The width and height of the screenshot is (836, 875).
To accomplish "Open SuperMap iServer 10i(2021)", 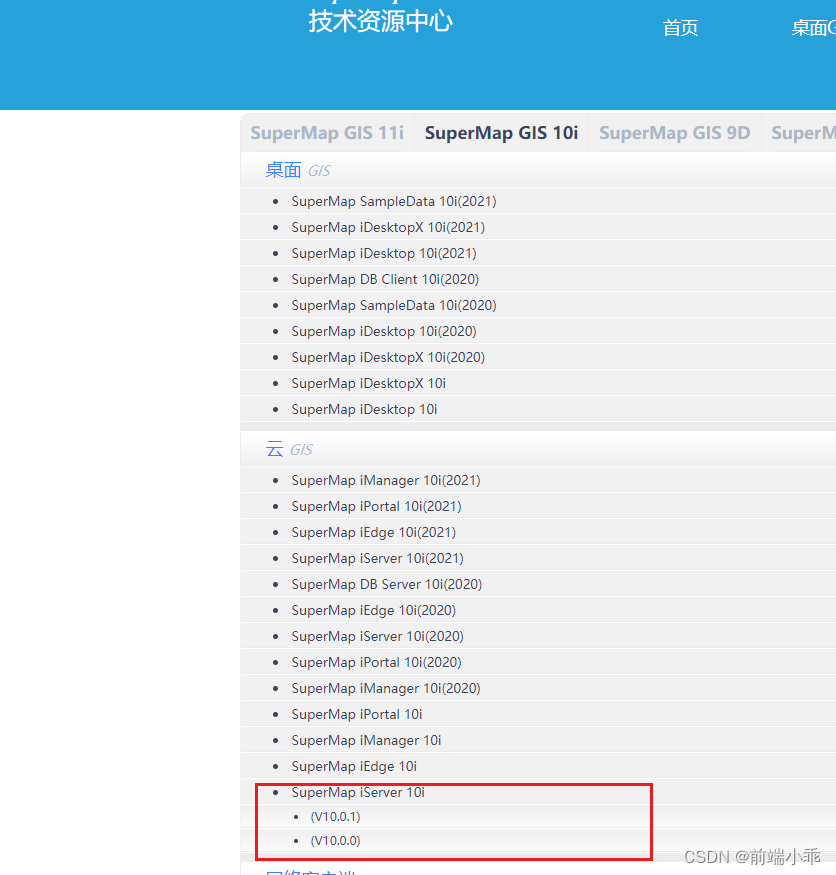I will (377, 558).
